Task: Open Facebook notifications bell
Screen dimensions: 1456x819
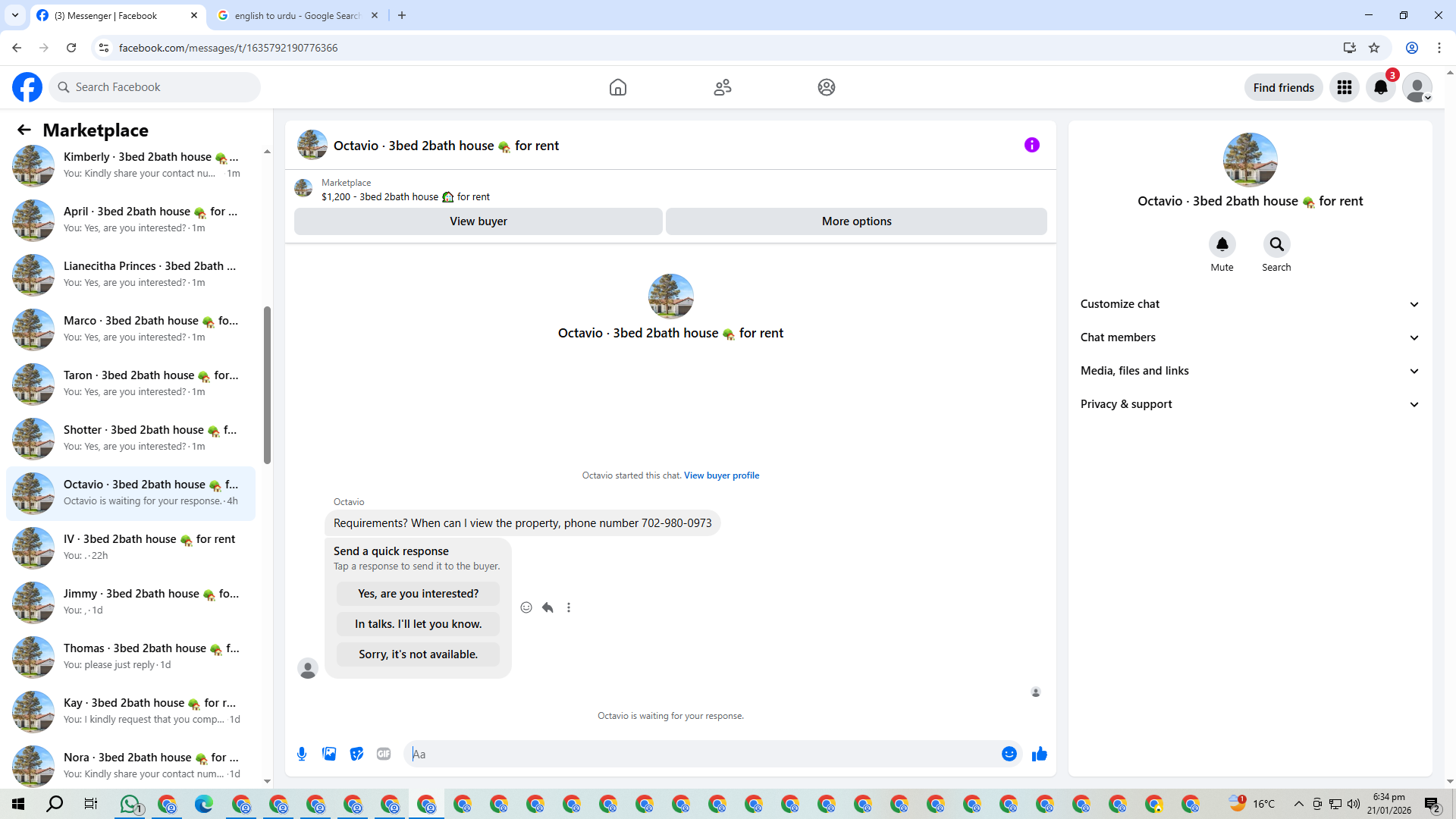Action: coord(1381,87)
